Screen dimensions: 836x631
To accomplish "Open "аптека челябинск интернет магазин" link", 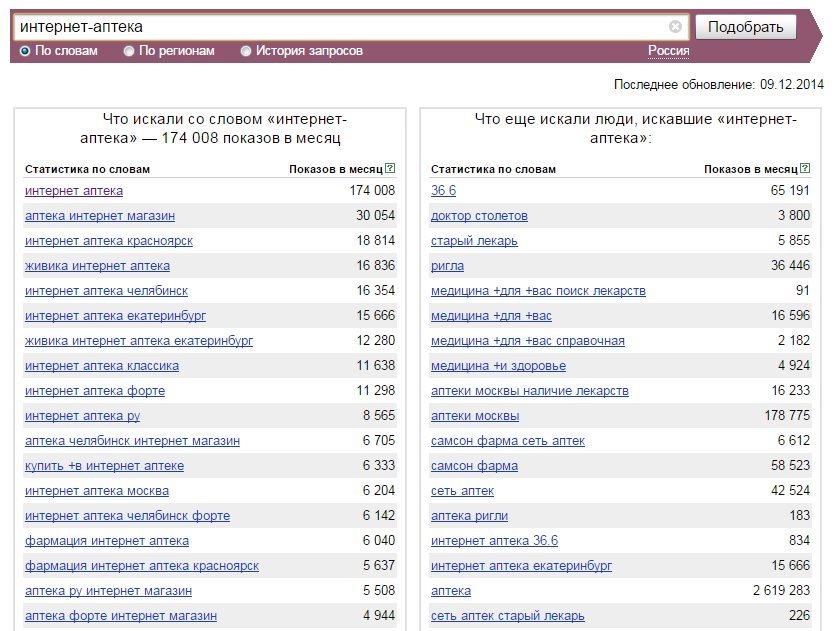I will click(132, 441).
